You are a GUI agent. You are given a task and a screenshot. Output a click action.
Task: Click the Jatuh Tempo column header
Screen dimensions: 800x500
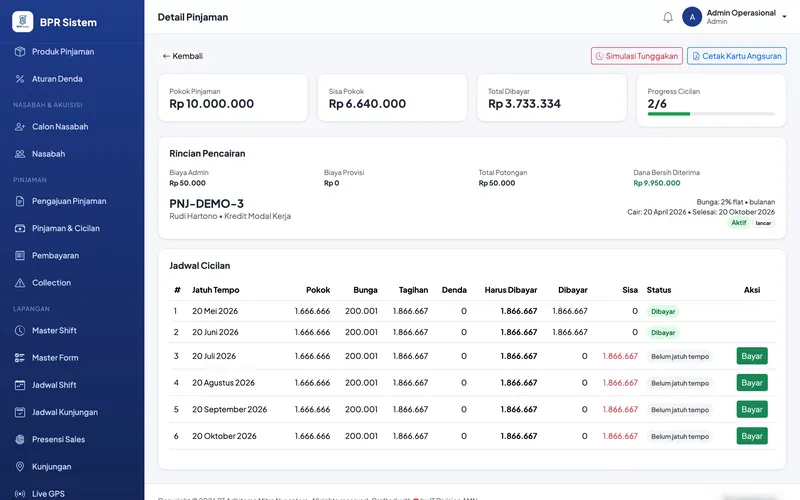pos(215,290)
